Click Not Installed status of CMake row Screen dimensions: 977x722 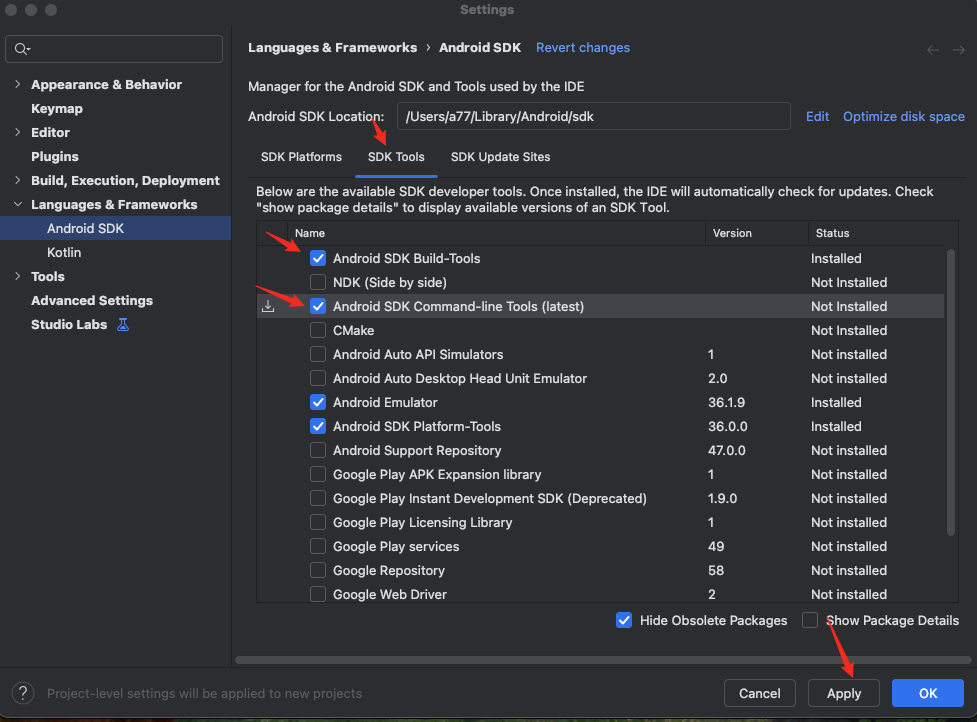[x=849, y=330]
